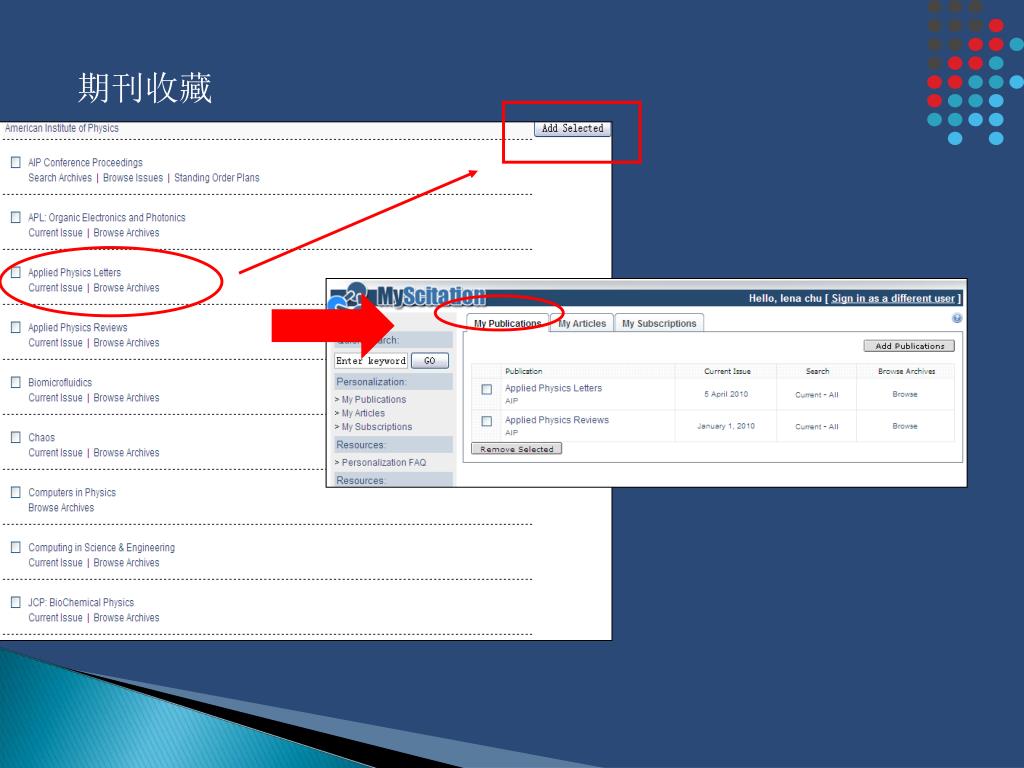Open My Articles in the Personalization sidebar
This screenshot has width=1024, height=768.
[363, 413]
